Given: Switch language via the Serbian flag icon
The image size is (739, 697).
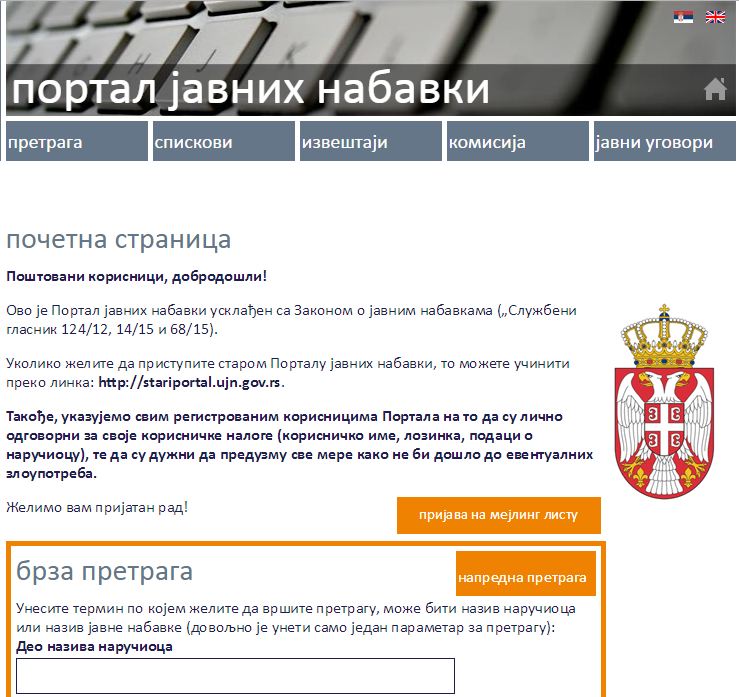Looking at the screenshot, I should click(x=683, y=17).
